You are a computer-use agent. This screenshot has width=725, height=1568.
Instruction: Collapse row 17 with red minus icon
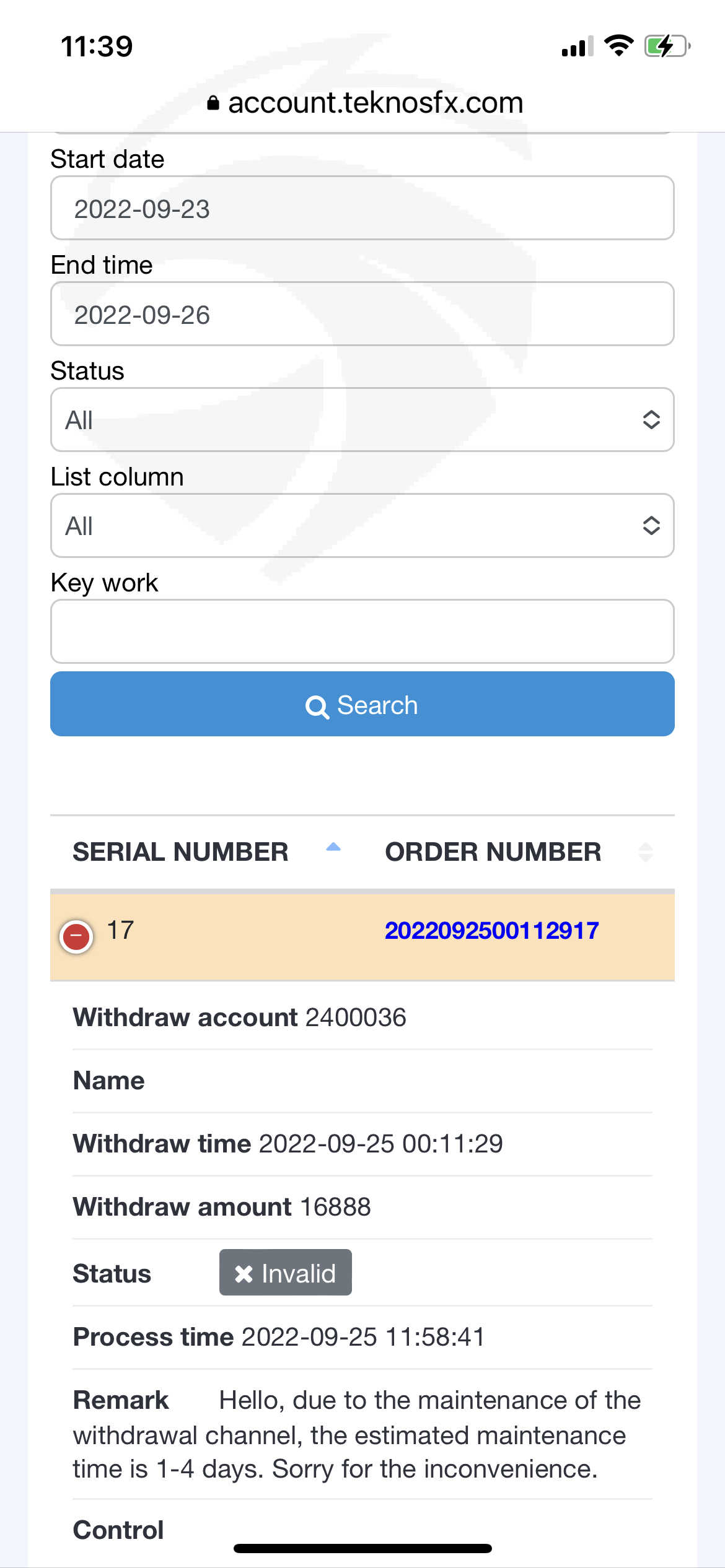click(76, 937)
